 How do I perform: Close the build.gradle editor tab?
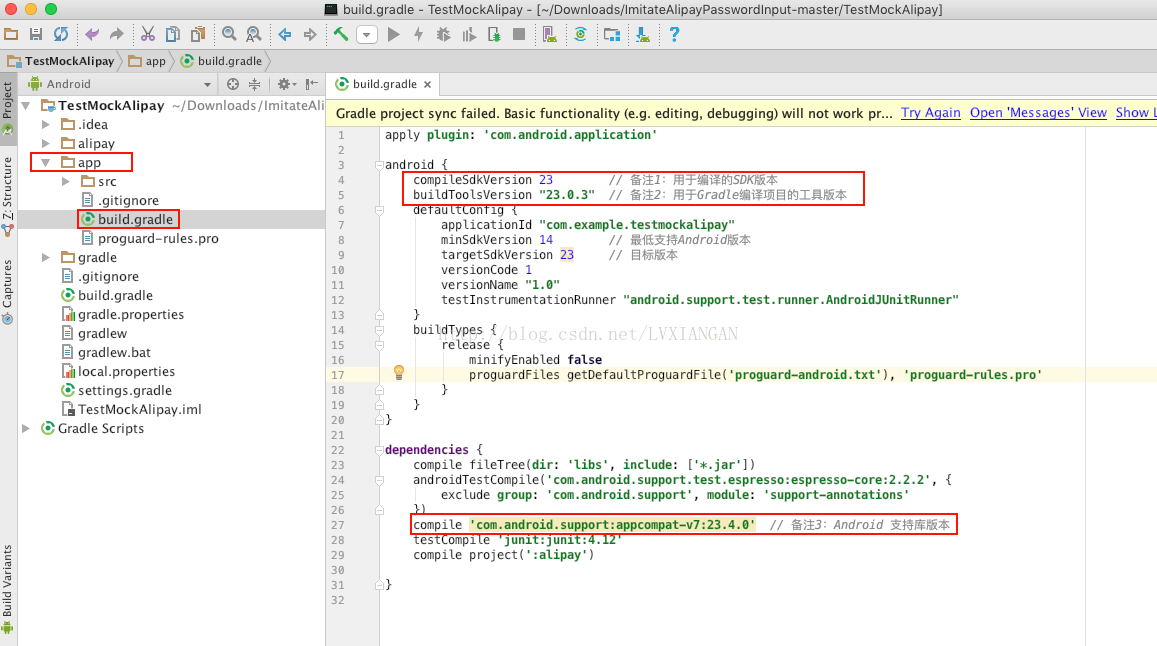click(427, 84)
